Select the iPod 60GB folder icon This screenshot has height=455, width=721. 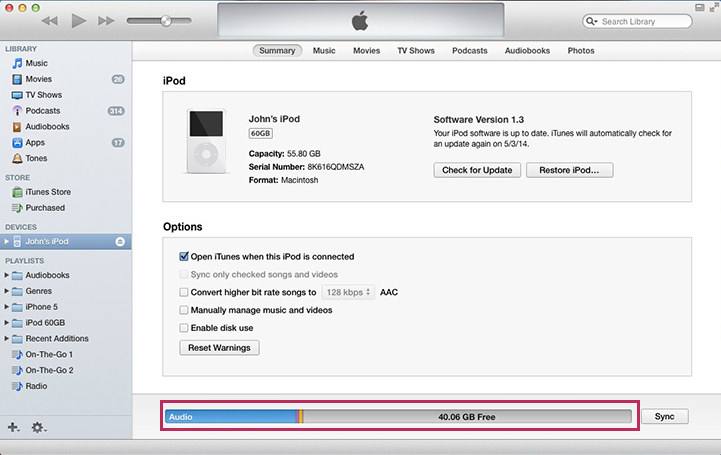[x=17, y=323]
